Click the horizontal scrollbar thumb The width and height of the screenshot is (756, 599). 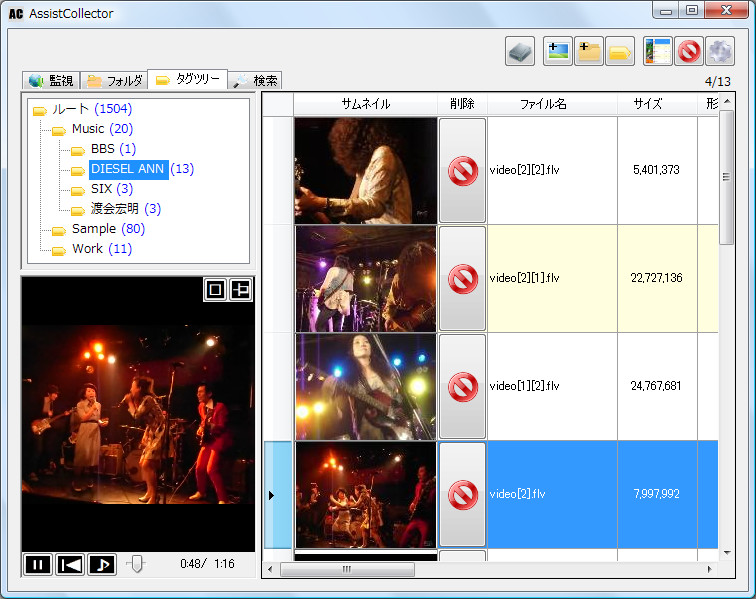point(347,569)
